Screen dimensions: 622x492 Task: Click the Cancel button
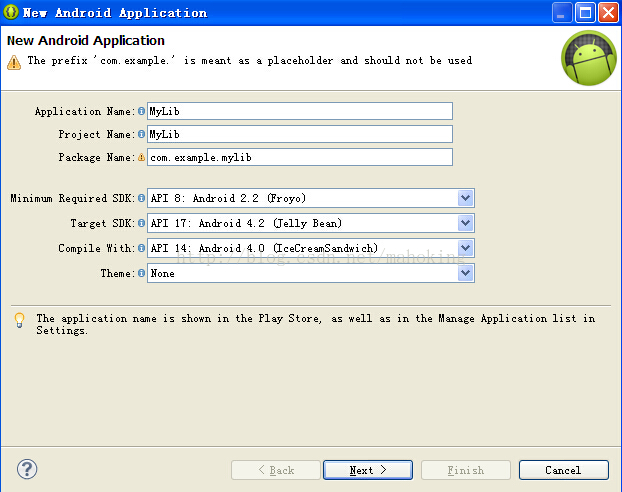(x=564, y=470)
